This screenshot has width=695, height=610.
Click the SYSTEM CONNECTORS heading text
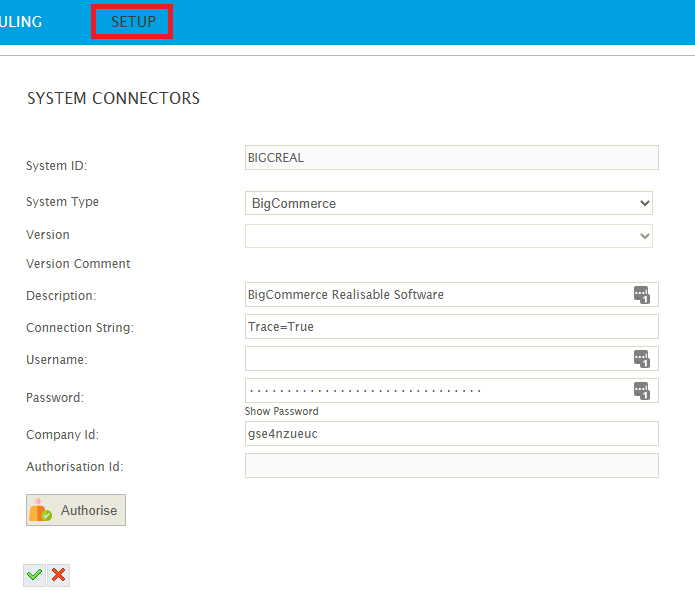click(113, 98)
